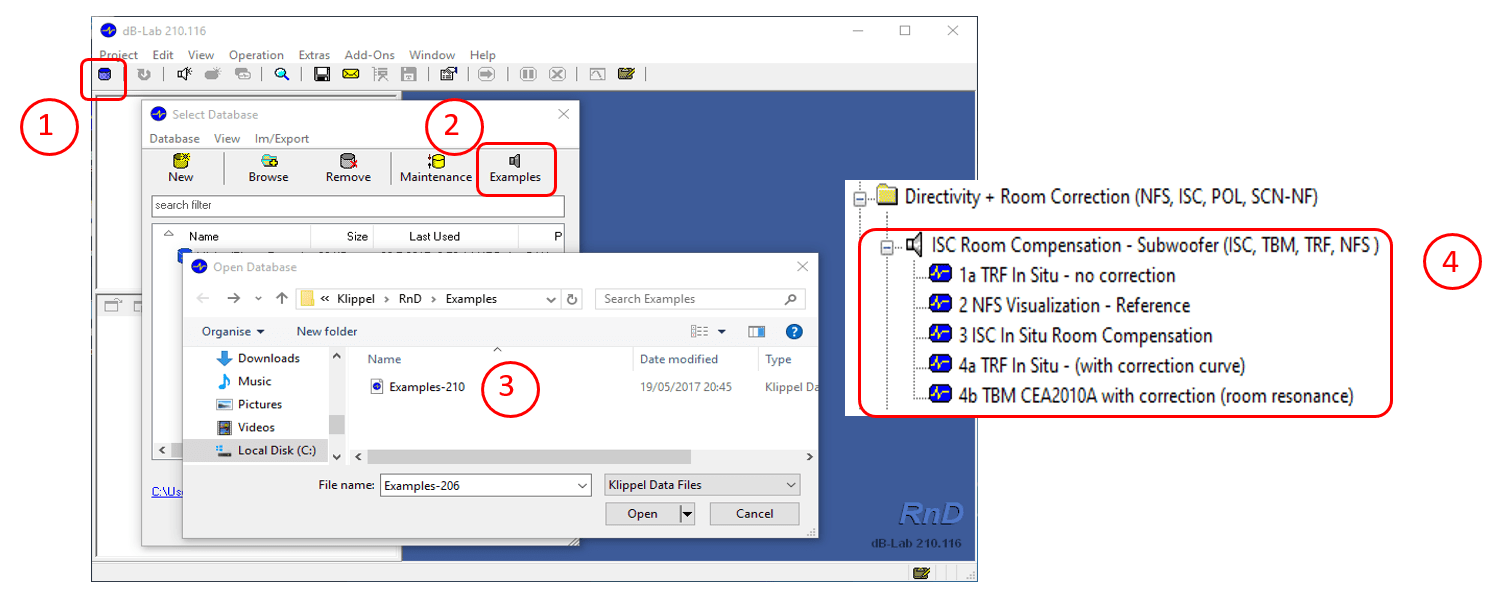This screenshot has height=602, width=1494.
Task: Click the Cancel button
Action: pos(755,514)
